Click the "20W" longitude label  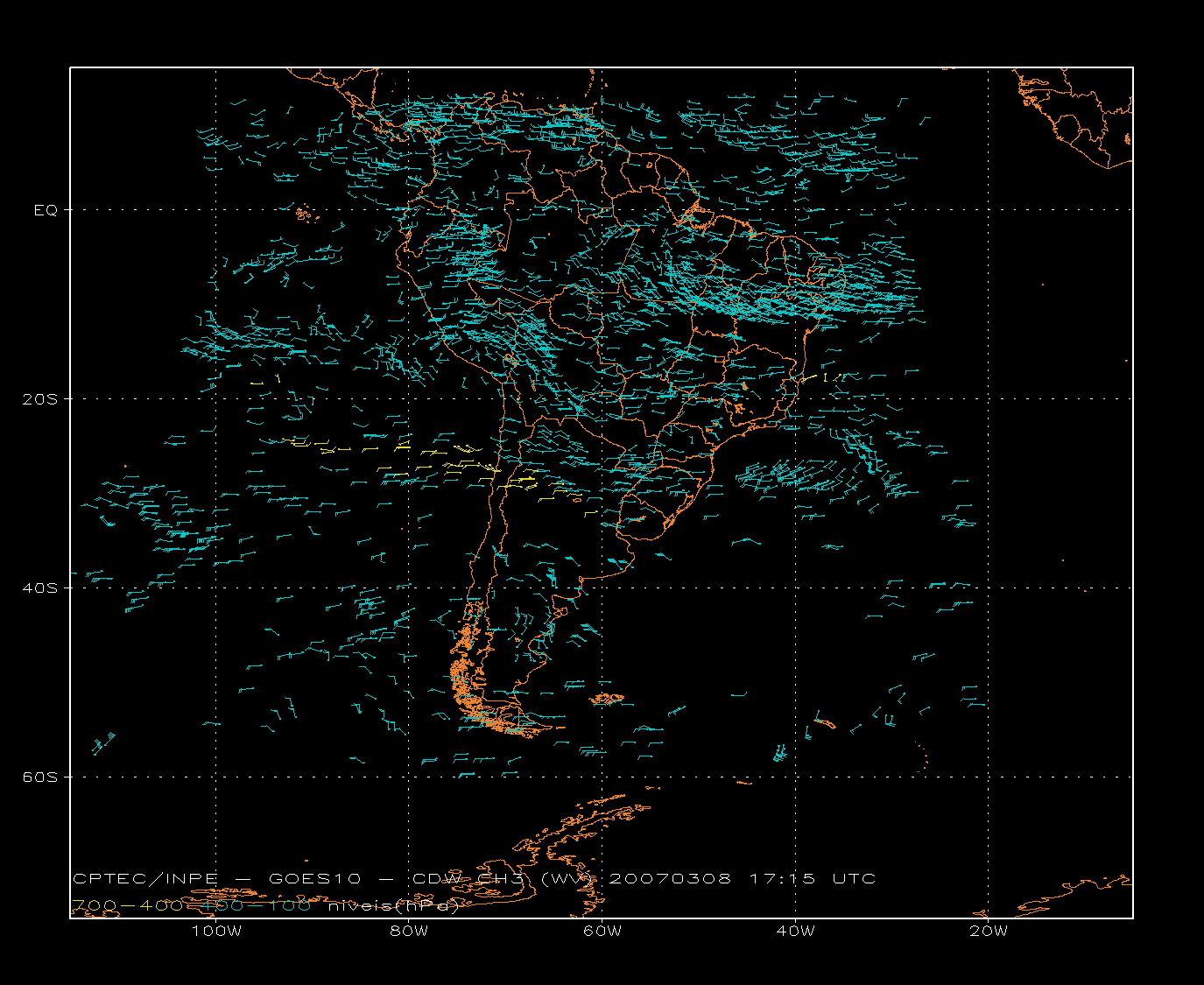(989, 931)
